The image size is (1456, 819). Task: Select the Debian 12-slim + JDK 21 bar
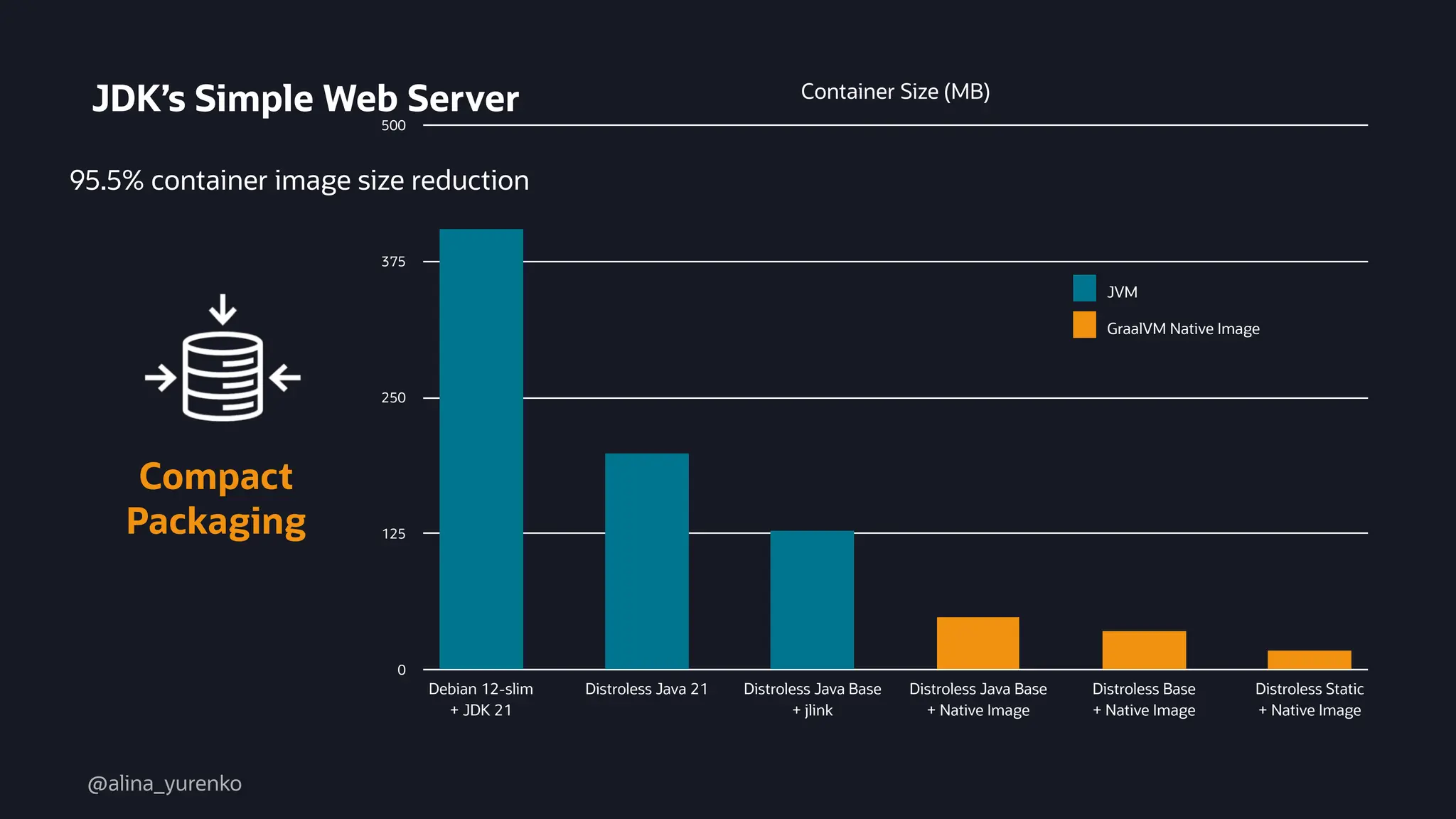pyautogui.click(x=481, y=449)
